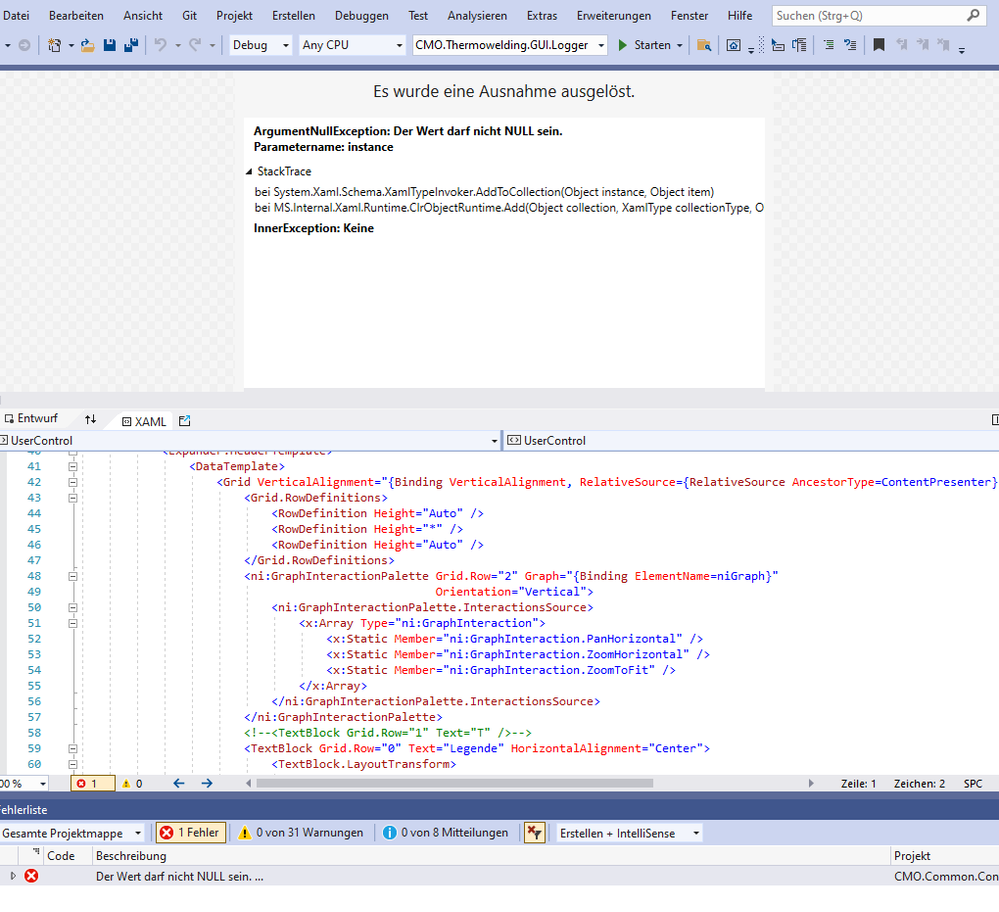The width and height of the screenshot is (999, 912).
Task: Click the horizontal scrollbar right arrow in editor
Action: [811, 783]
